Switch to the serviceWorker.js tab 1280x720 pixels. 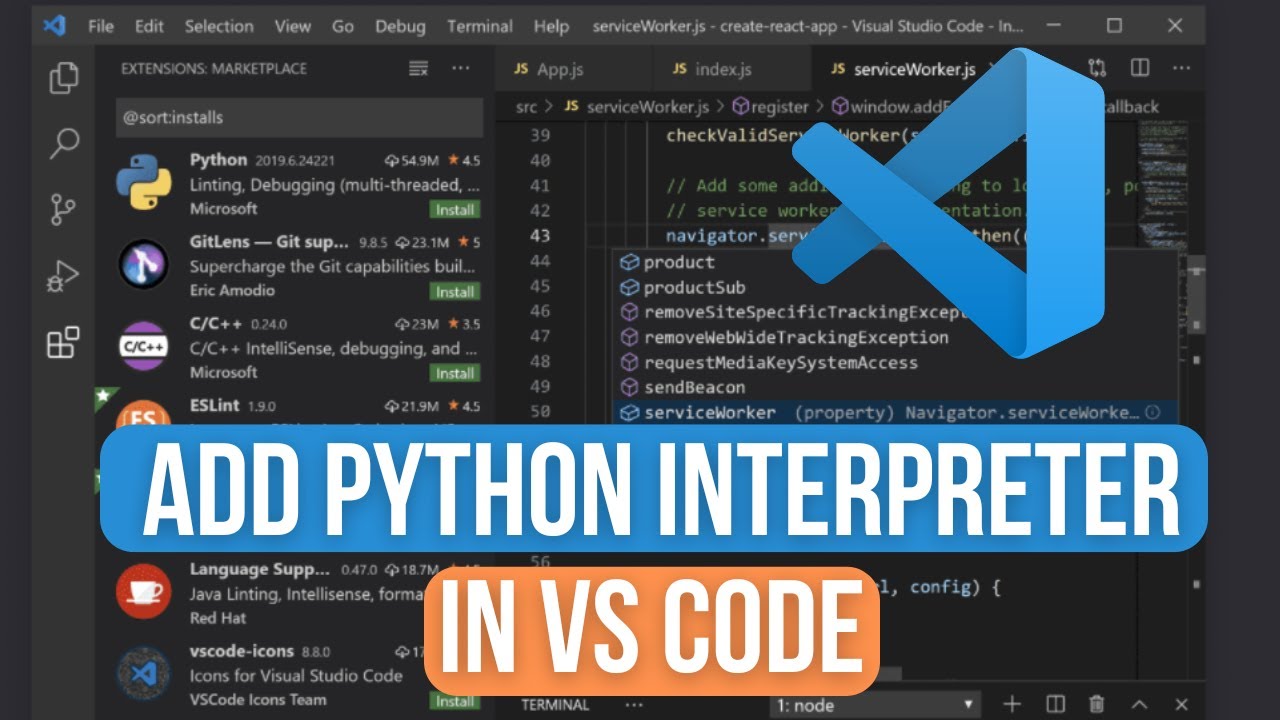point(903,69)
